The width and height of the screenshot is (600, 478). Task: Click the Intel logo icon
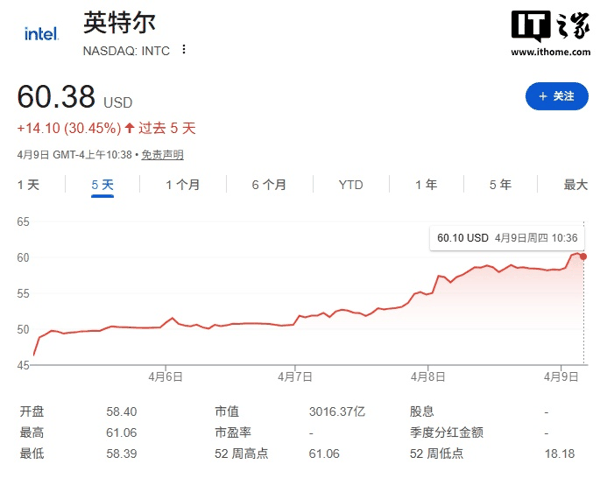click(40, 34)
